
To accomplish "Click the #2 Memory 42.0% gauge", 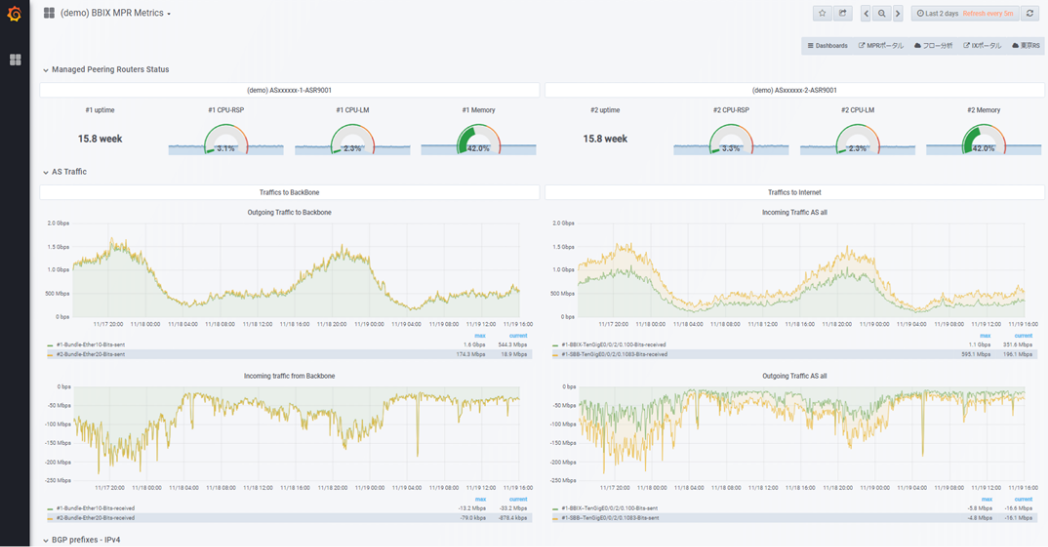I will point(984,139).
